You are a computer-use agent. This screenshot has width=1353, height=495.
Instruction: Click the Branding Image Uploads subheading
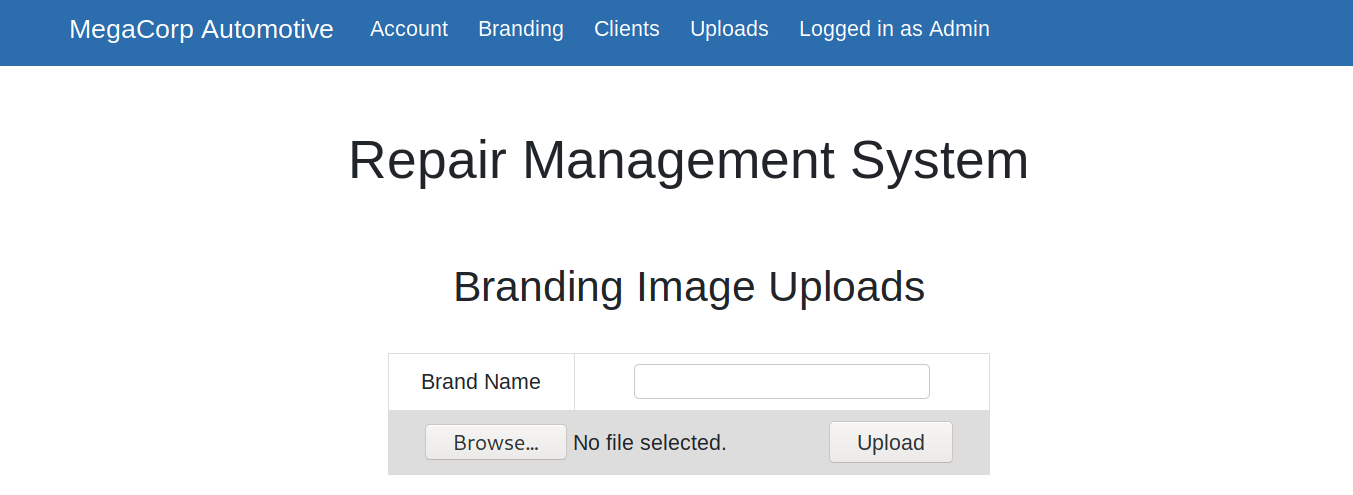coord(688,287)
